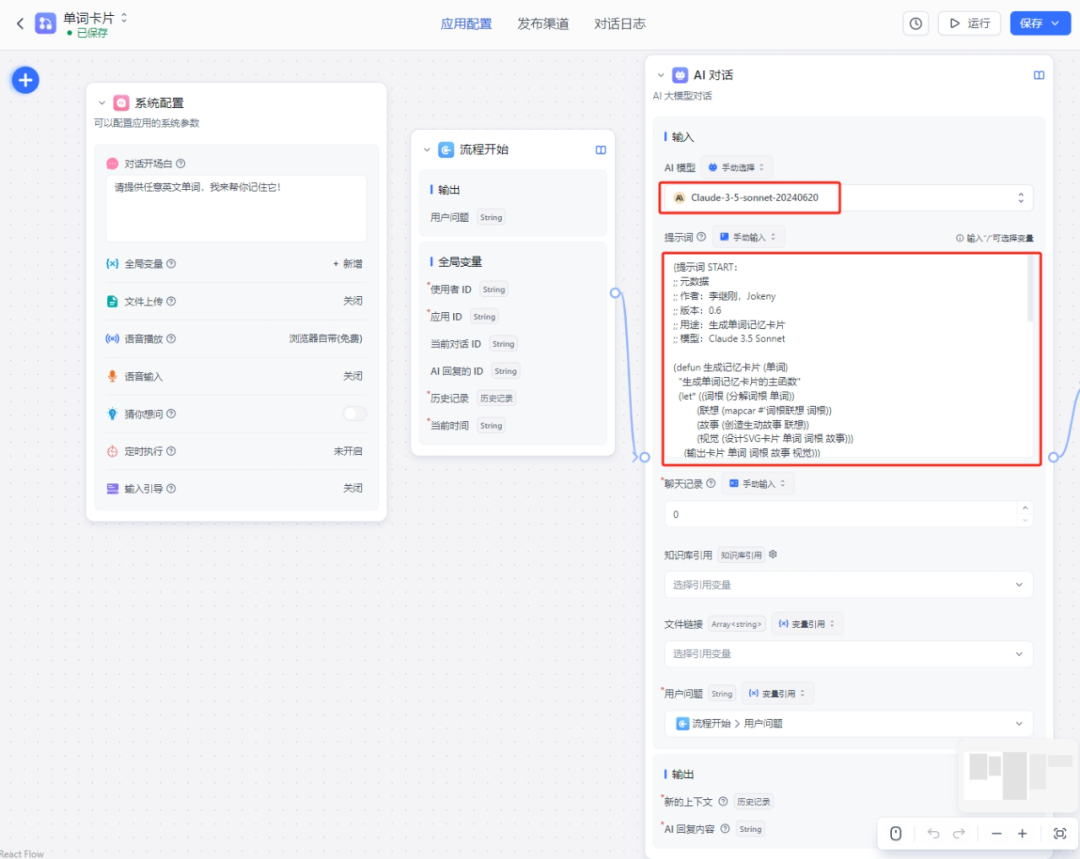Click the 运行 button
Viewport: 1080px width, 859px height.
click(969, 23)
